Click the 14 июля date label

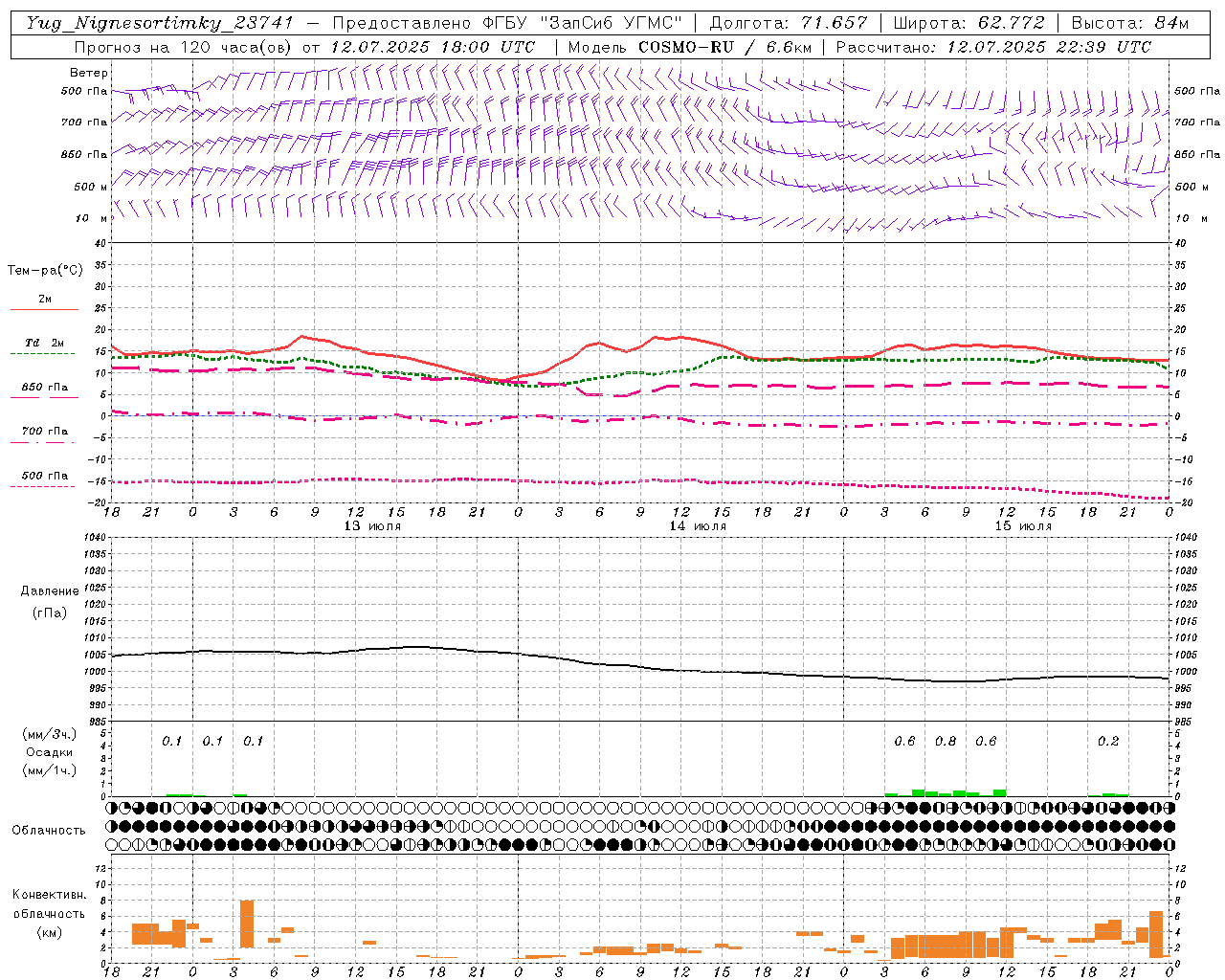[x=698, y=526]
